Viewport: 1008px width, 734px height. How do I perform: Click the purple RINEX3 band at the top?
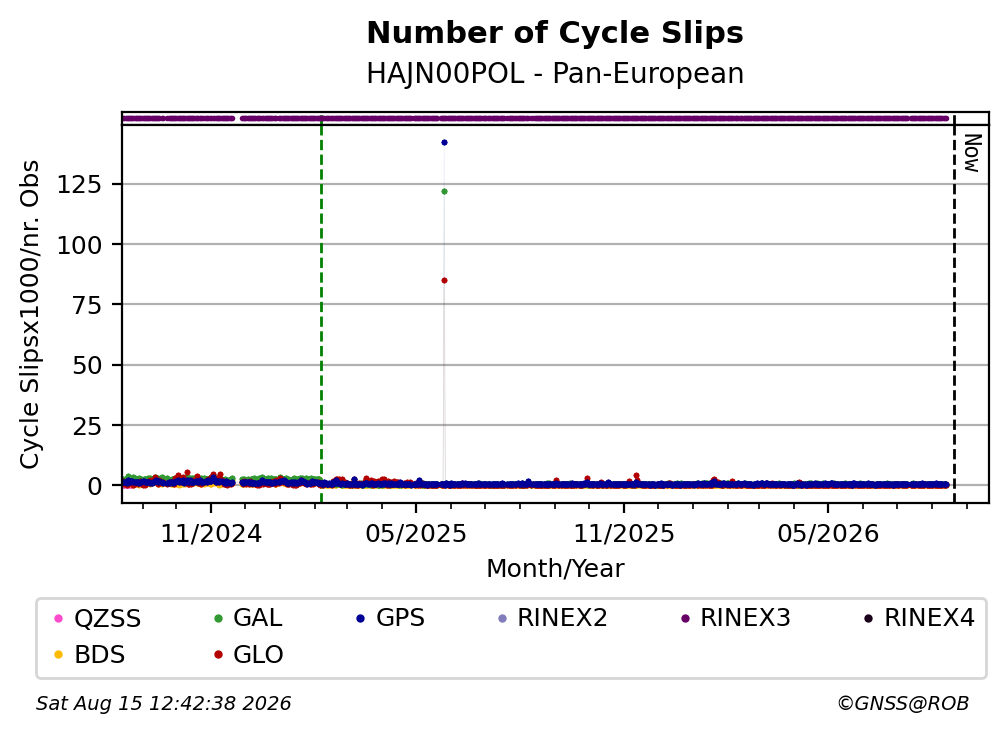[535, 118]
